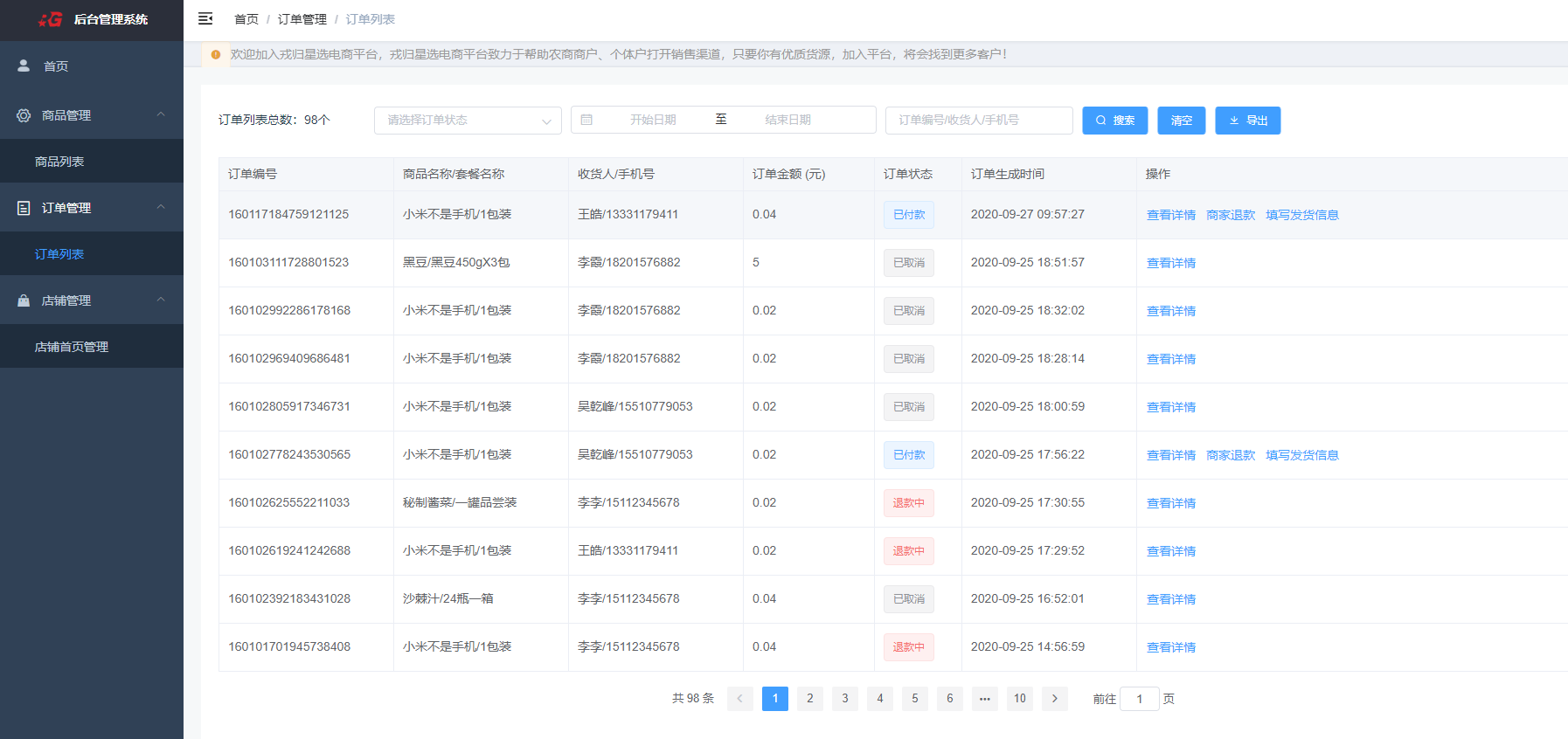Click the document icon beside 订单管理
Image resolution: width=1568 pixels, height=739 pixels.
click(x=24, y=208)
